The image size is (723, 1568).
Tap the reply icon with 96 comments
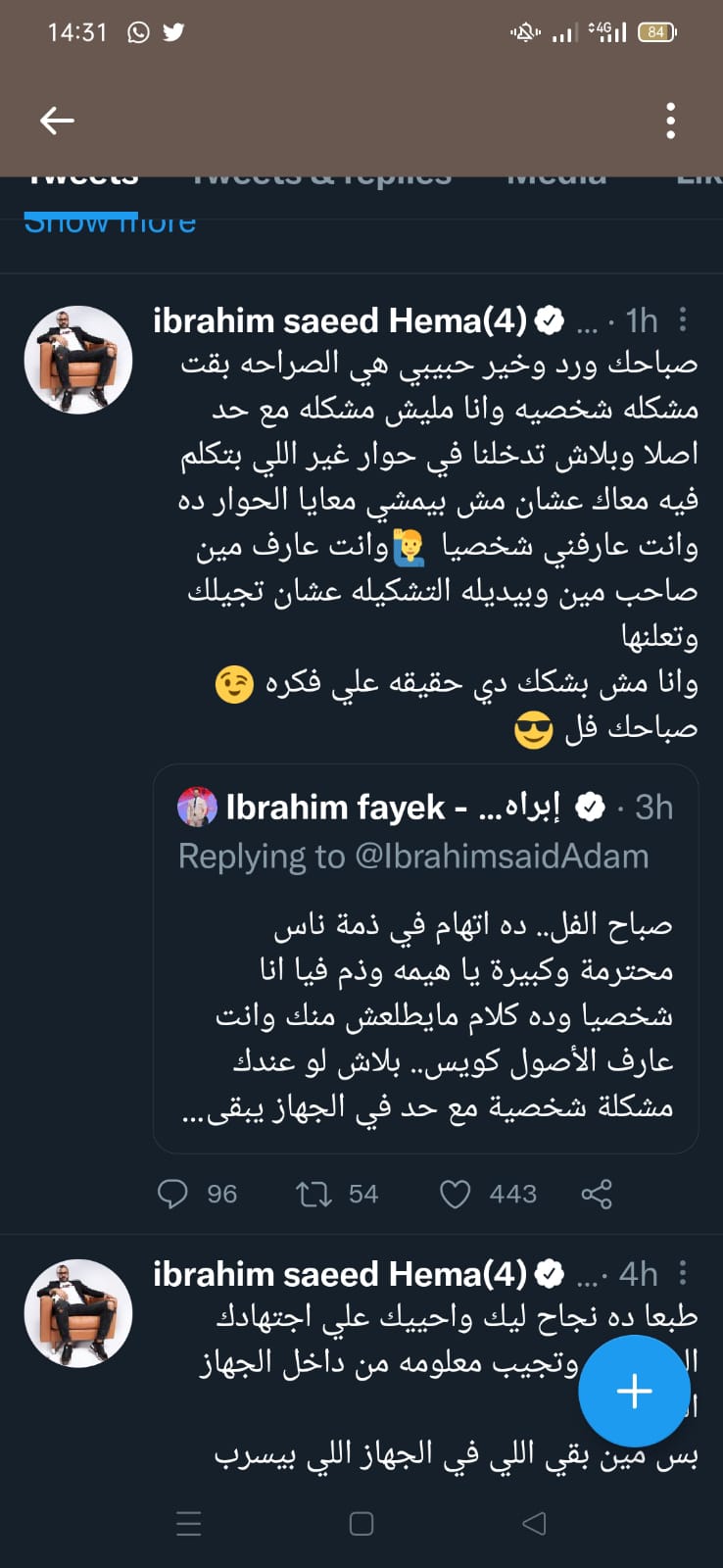pos(173,1194)
